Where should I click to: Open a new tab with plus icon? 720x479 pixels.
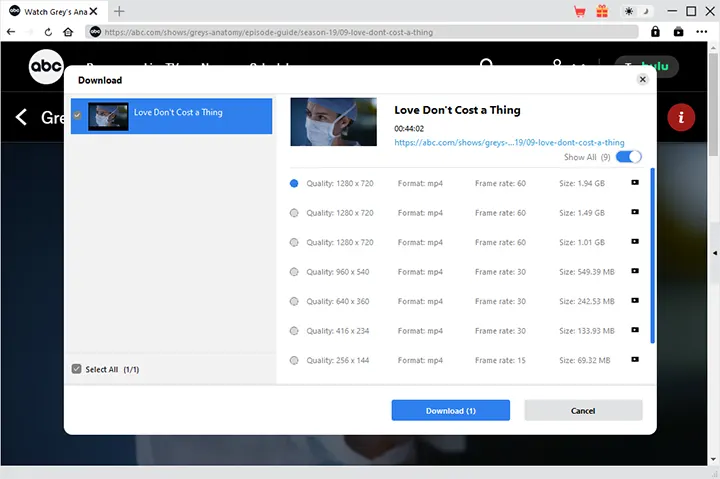119,11
